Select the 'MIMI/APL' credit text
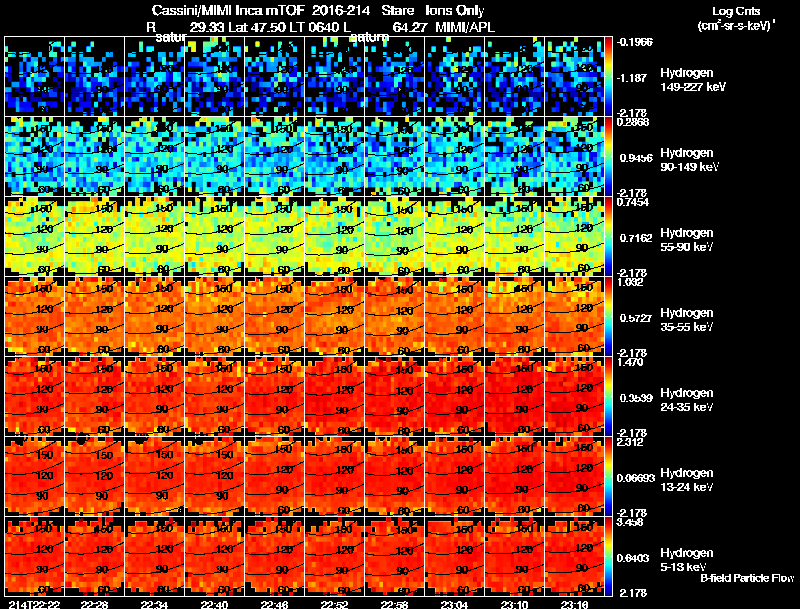 point(465,27)
